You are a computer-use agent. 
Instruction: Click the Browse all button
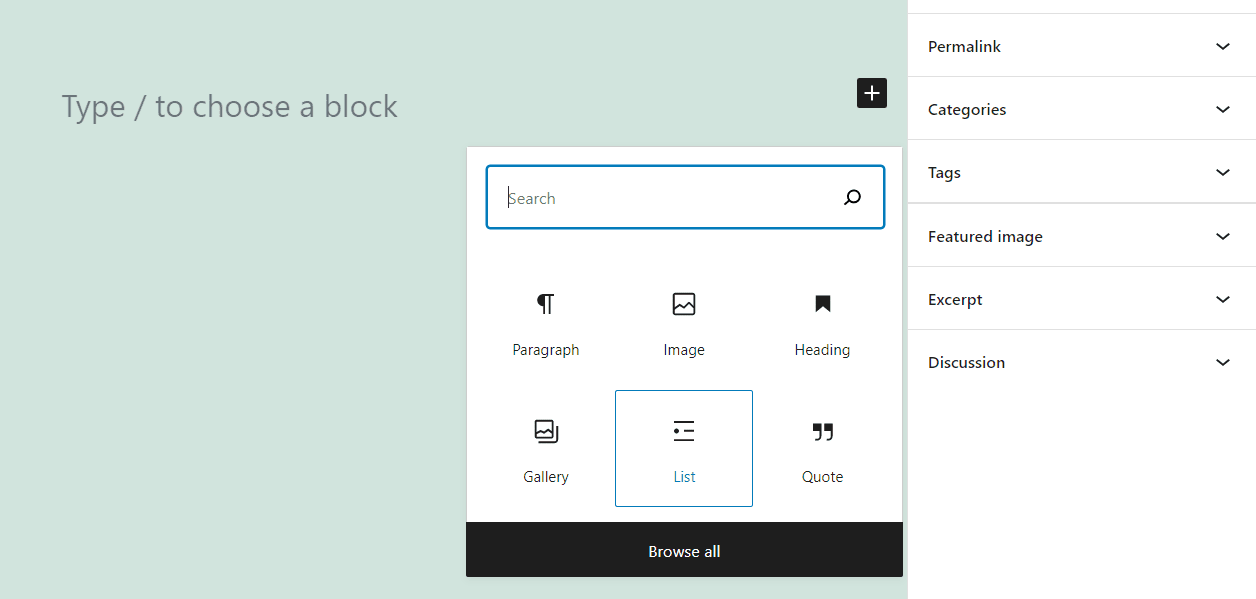pyautogui.click(x=684, y=550)
